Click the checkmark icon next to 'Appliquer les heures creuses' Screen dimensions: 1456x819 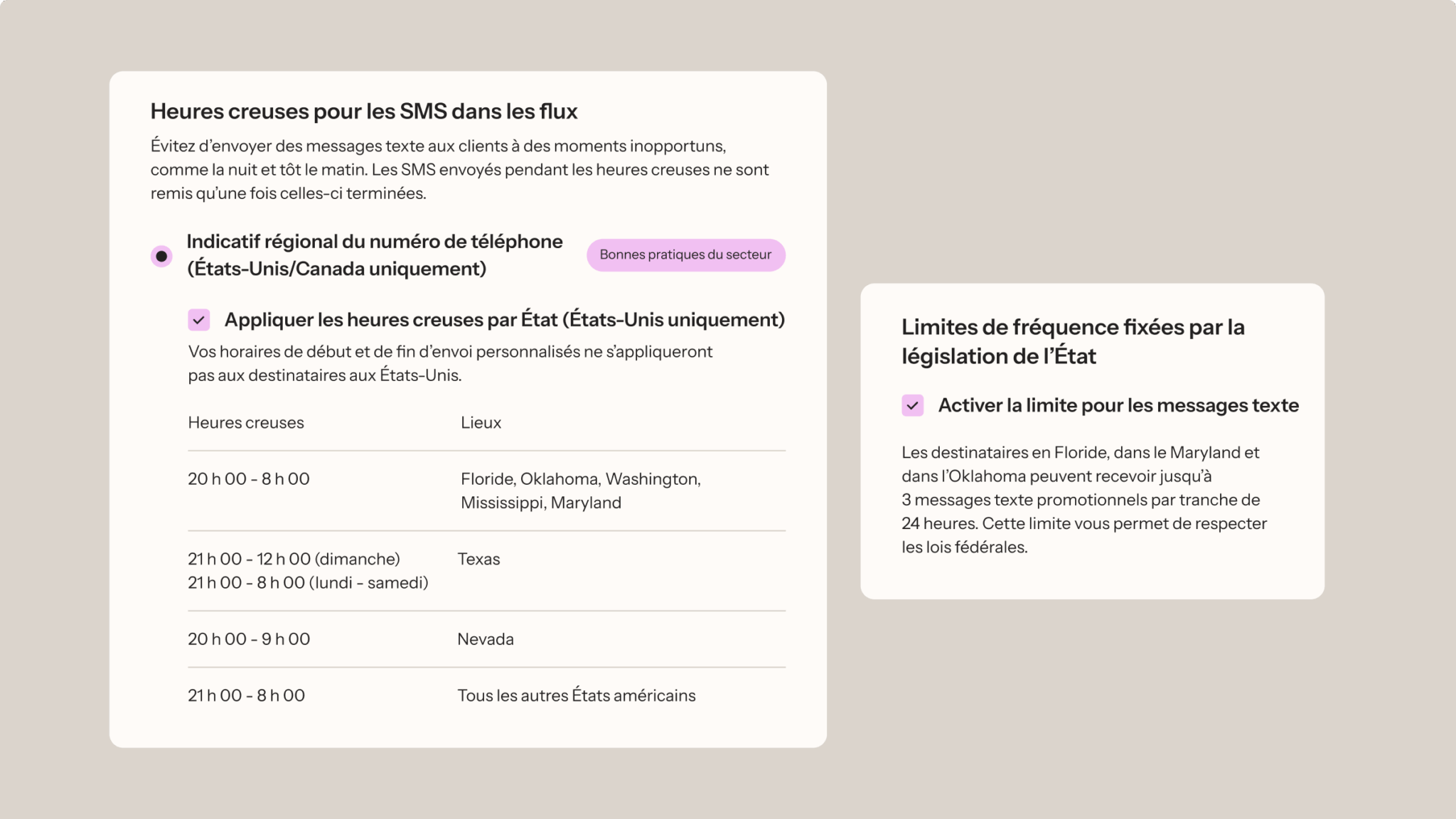pos(198,320)
